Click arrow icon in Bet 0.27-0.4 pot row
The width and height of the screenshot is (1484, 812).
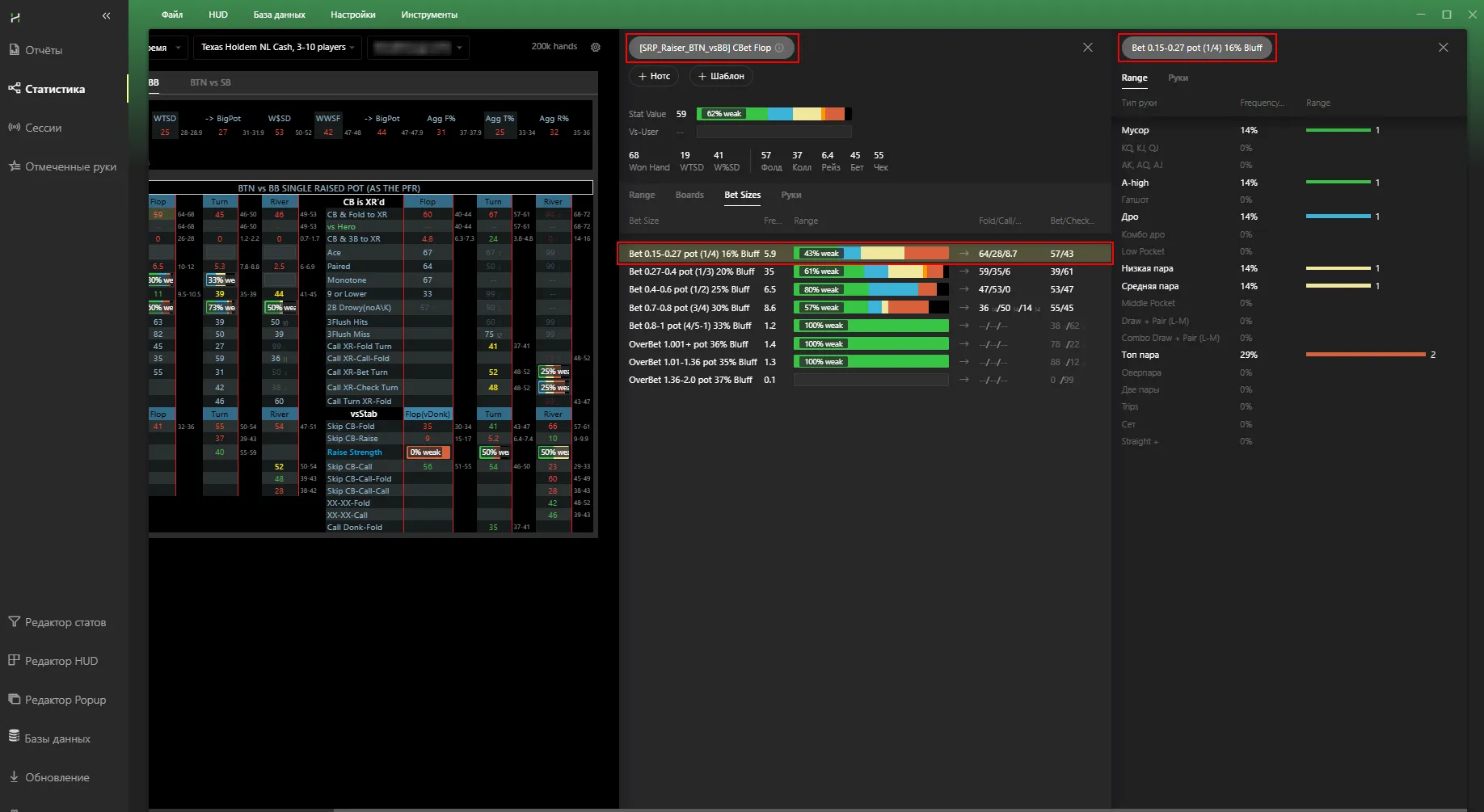pos(963,271)
